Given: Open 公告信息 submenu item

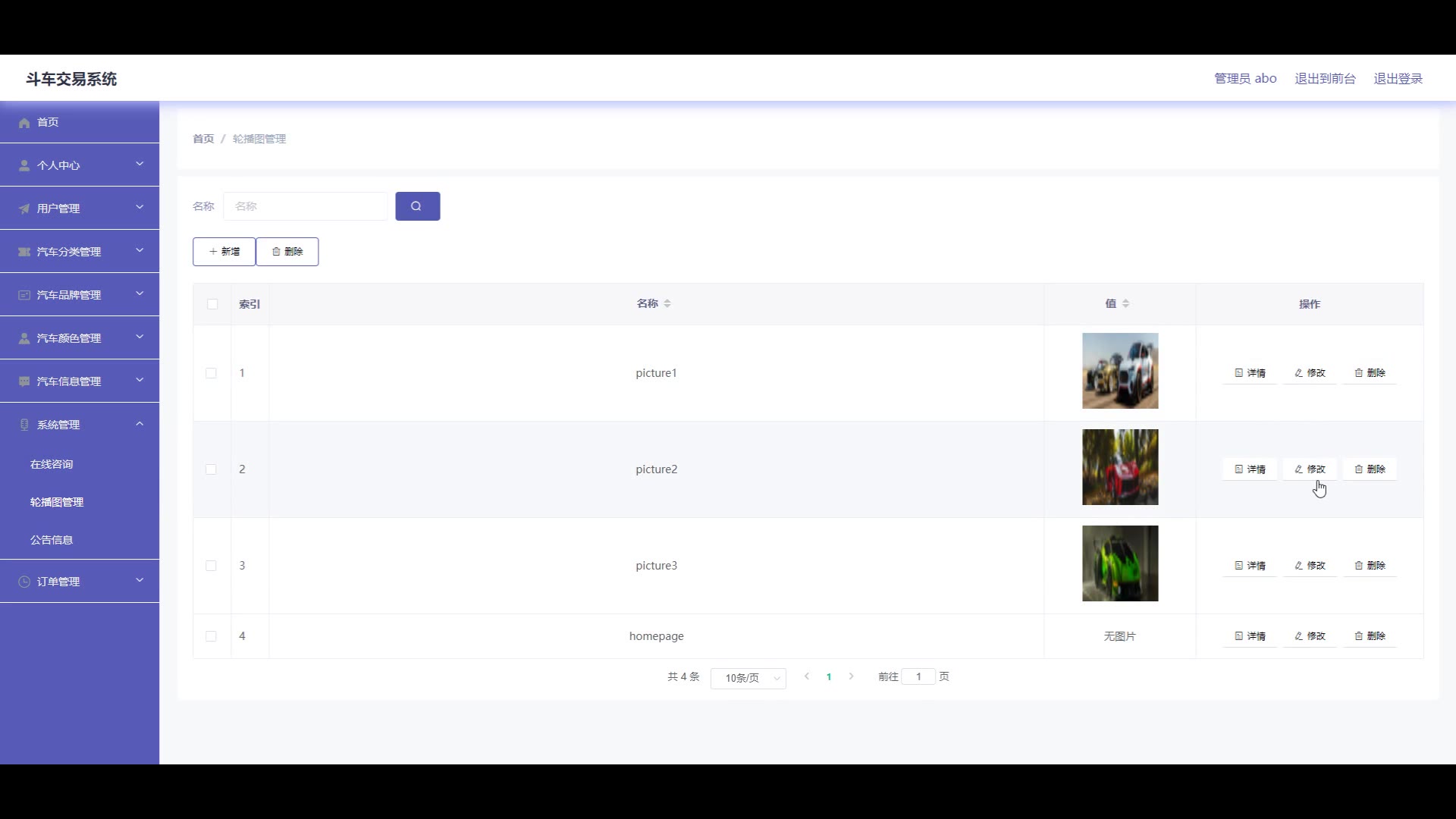Looking at the screenshot, I should tap(52, 540).
